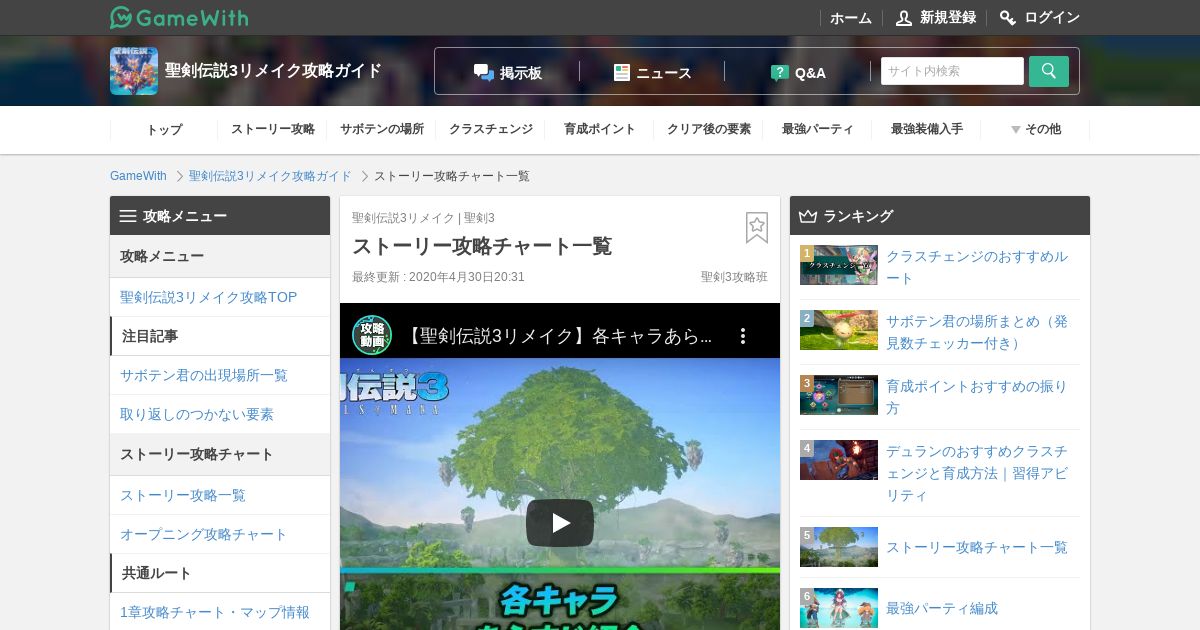Open ranking 1 thumbnail クラスチェンジ

tap(839, 265)
